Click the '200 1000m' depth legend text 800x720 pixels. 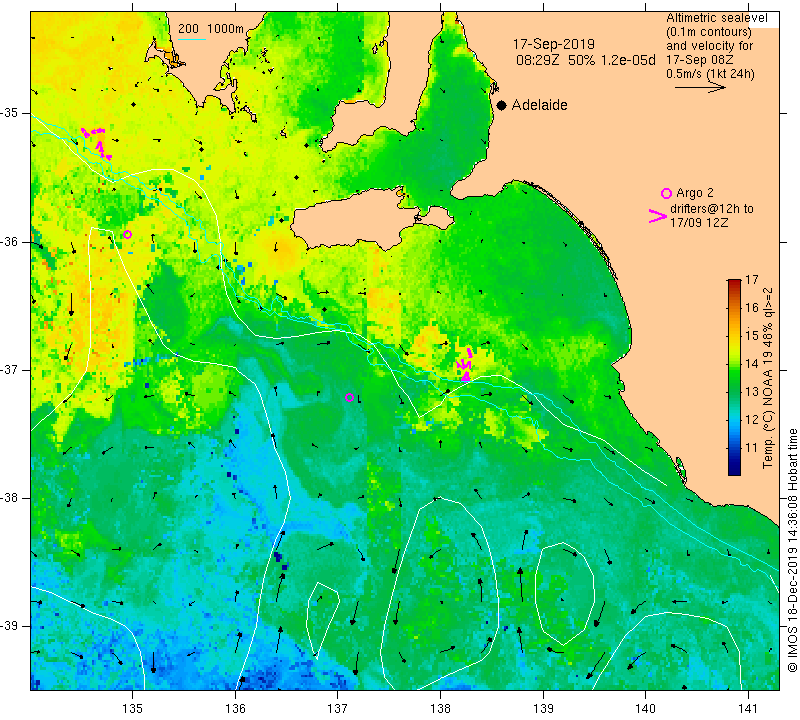click(211, 29)
